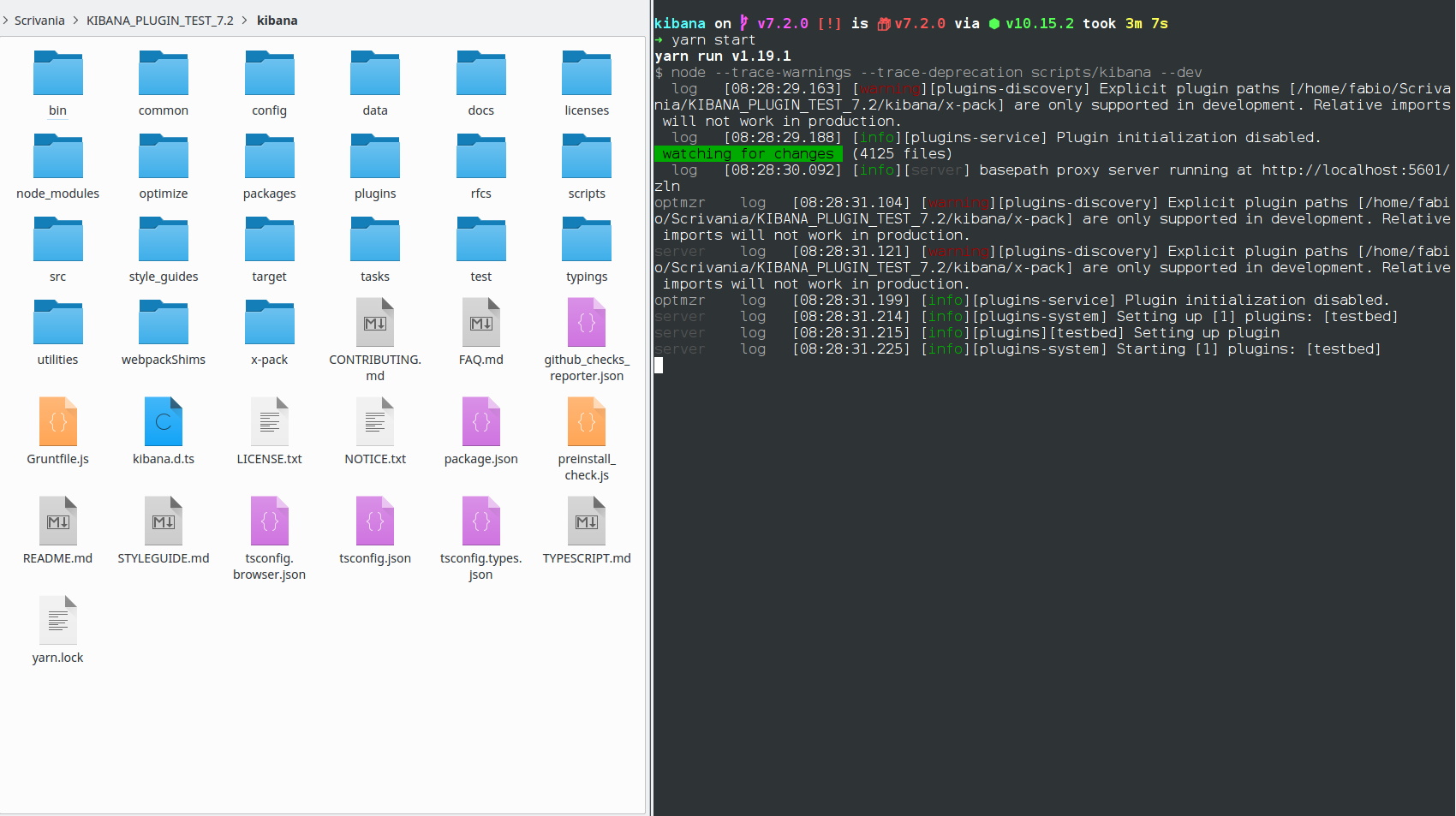
Task: Click the 'TYPESCRIPT.md' file name label
Action: click(x=587, y=558)
